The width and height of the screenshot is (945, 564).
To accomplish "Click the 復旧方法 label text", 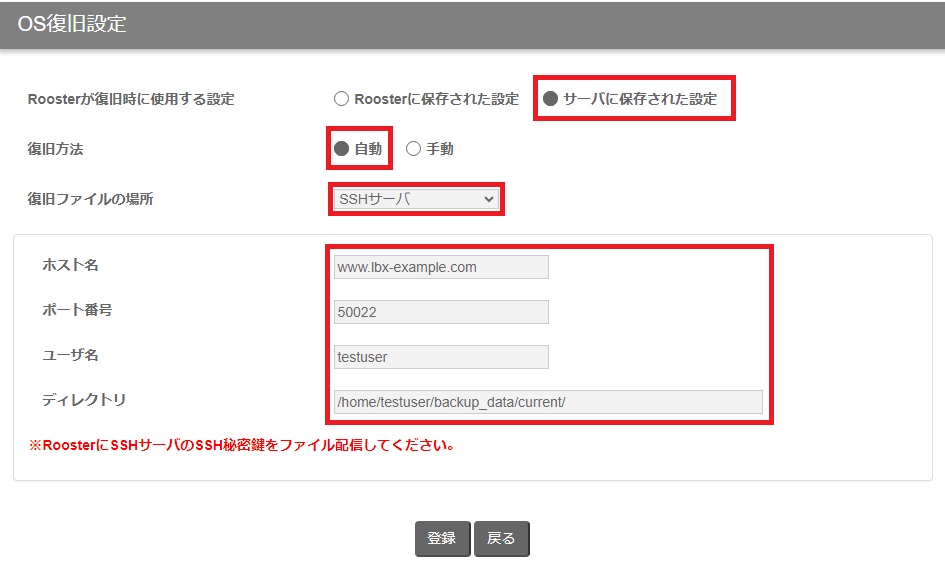I will [56, 149].
